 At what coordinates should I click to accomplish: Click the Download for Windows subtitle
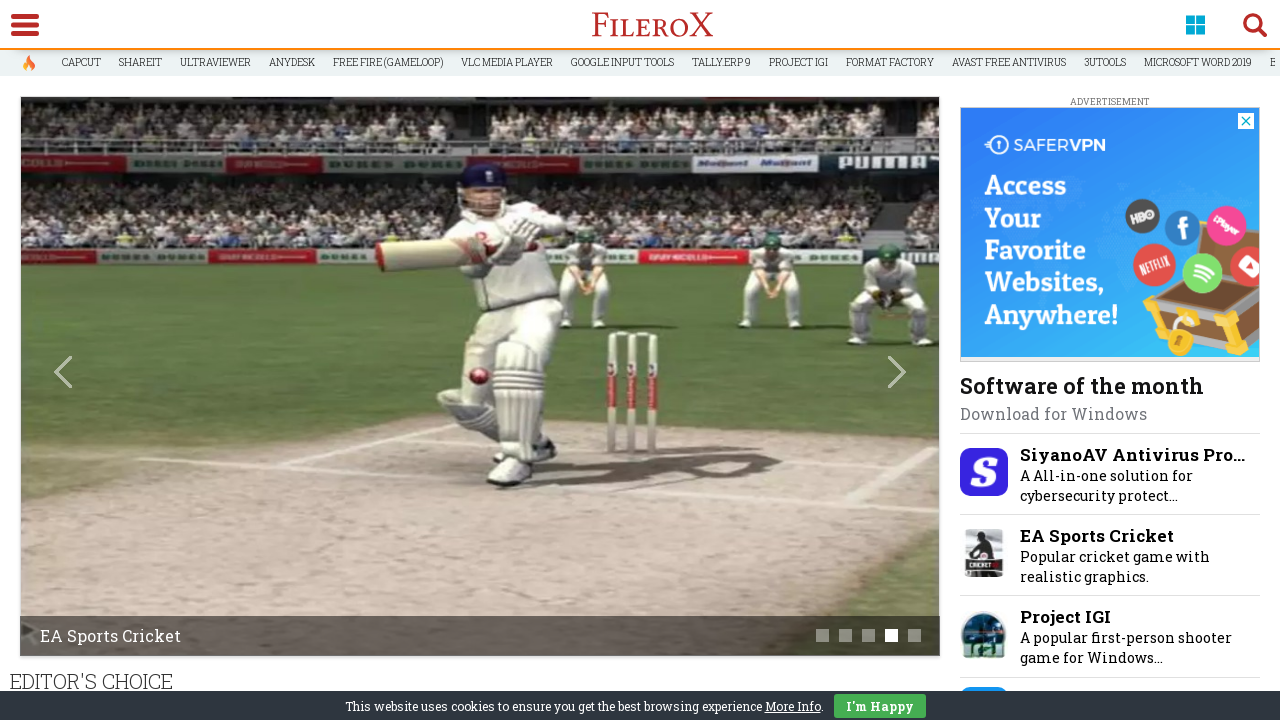(x=1053, y=414)
